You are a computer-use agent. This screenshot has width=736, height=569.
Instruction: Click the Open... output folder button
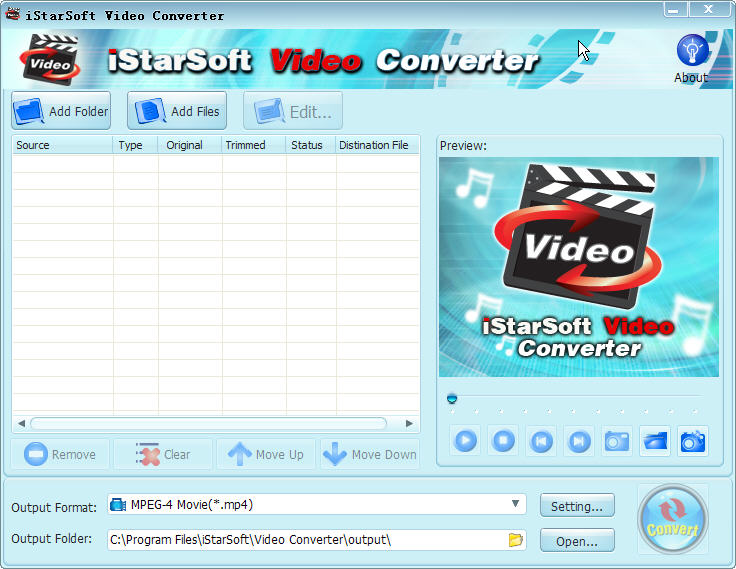click(577, 541)
